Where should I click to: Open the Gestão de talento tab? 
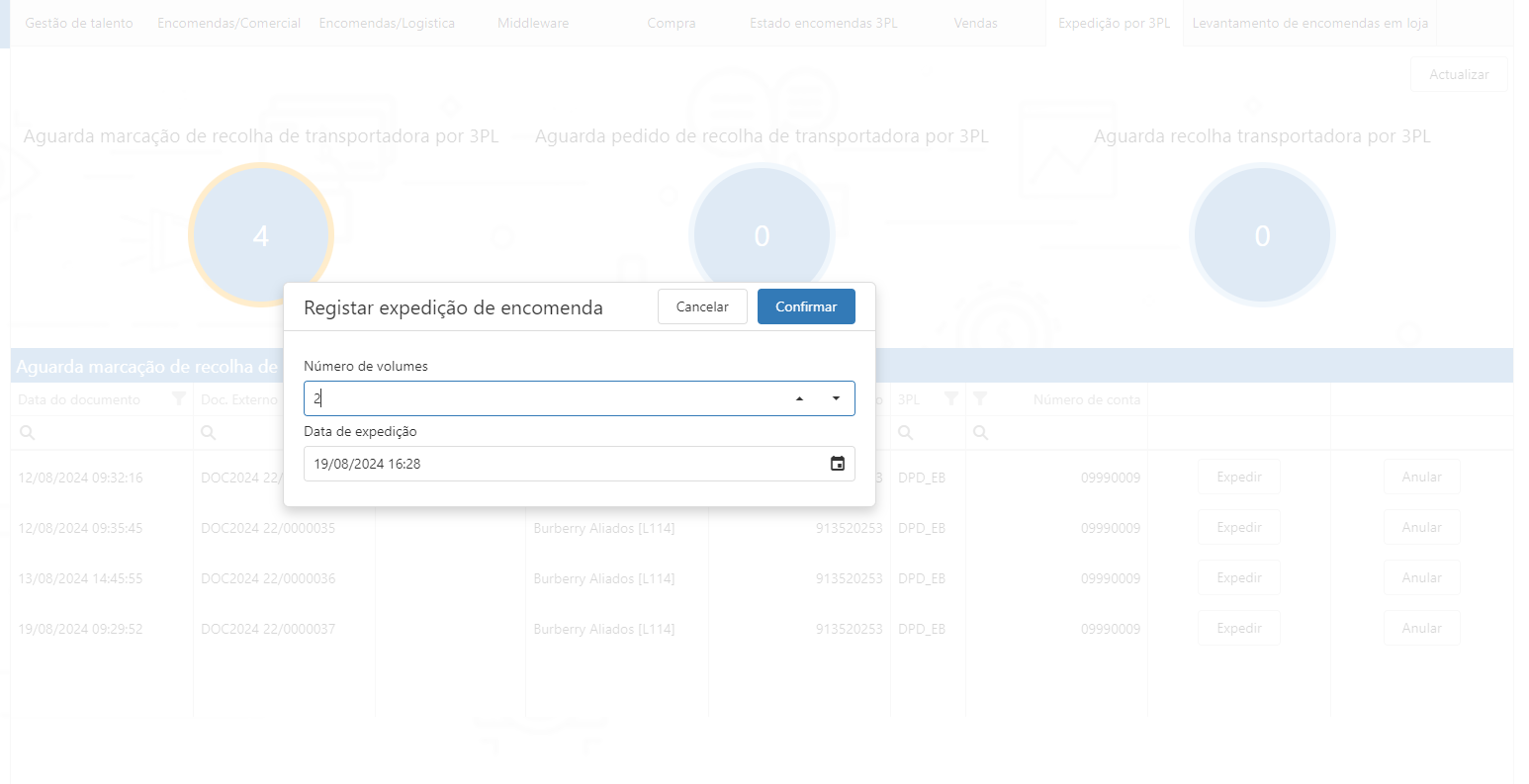(x=79, y=23)
